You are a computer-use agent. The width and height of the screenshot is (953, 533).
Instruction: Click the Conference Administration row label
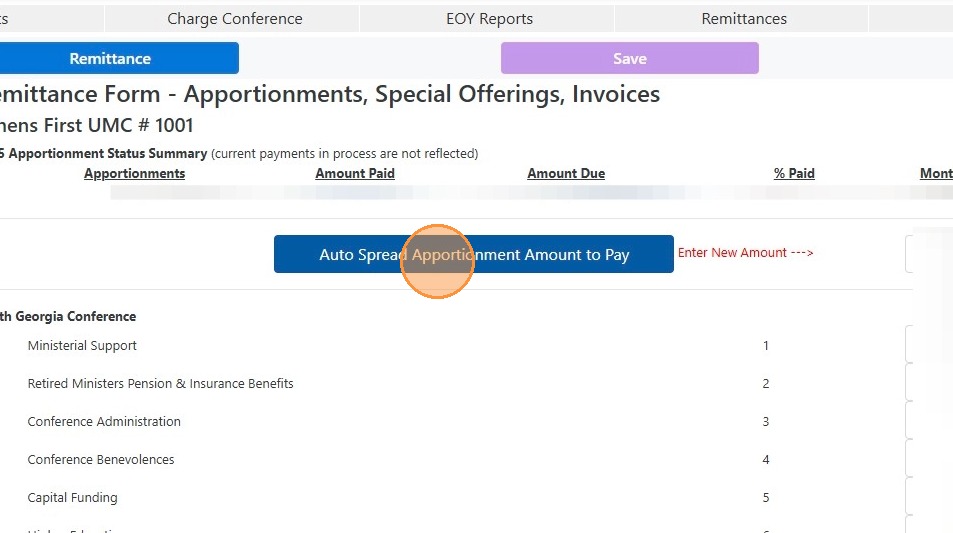pyautogui.click(x=104, y=422)
